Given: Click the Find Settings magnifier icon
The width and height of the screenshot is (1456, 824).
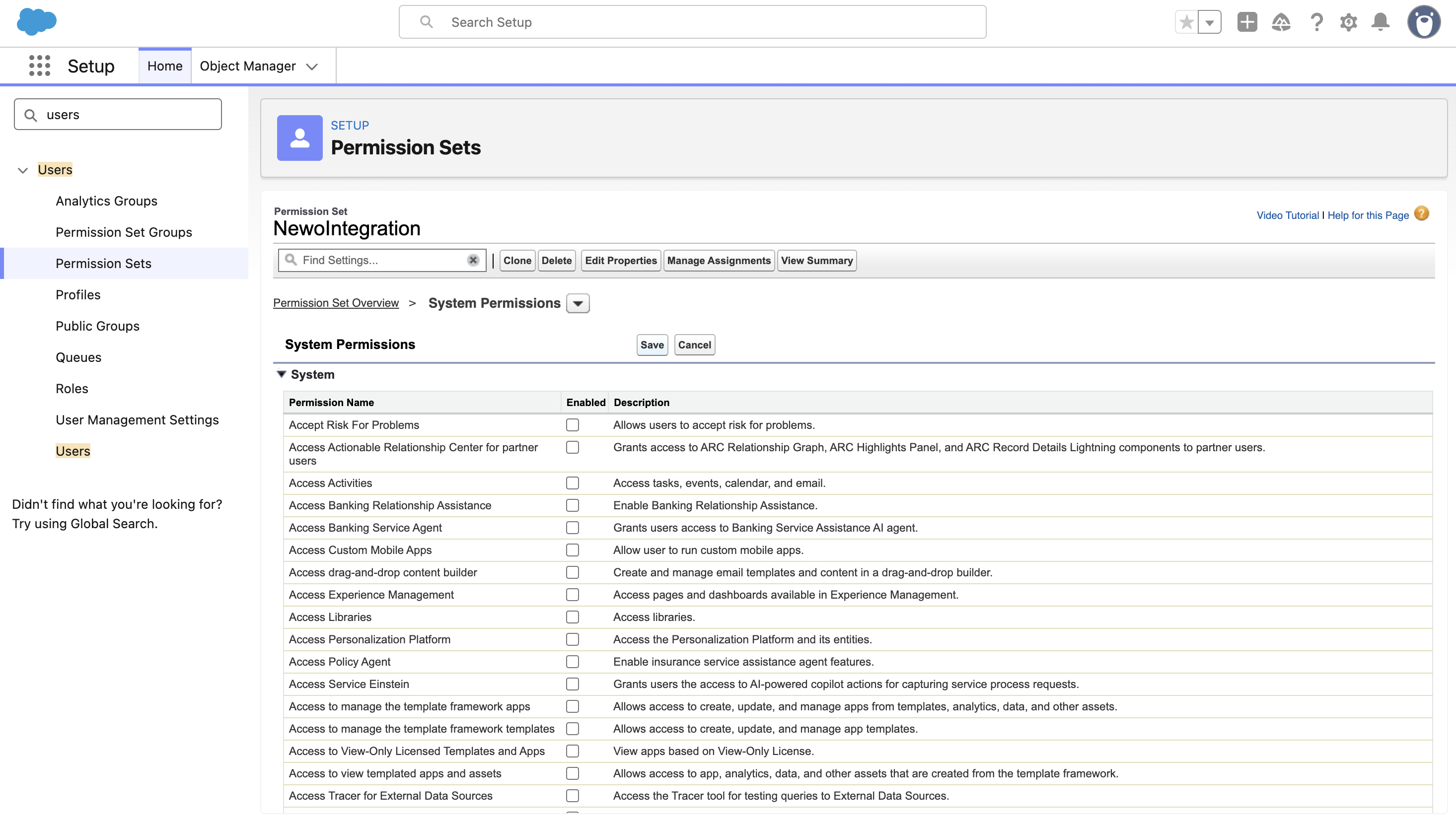Looking at the screenshot, I should [291, 260].
